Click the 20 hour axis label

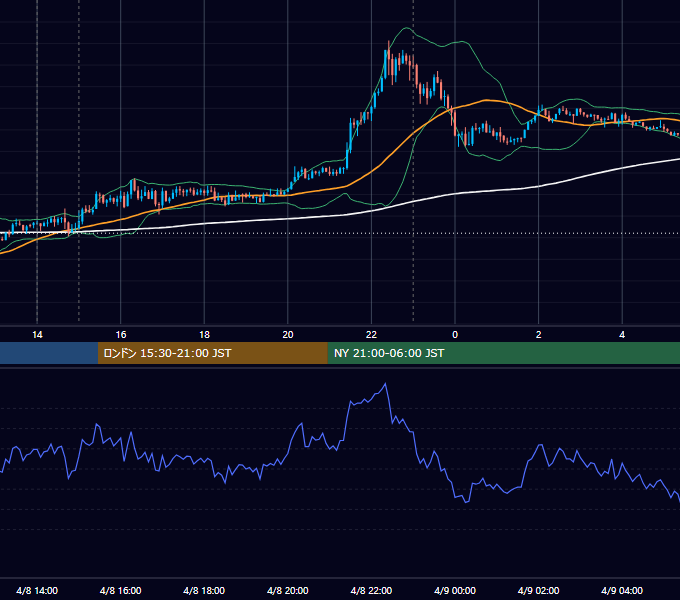pyautogui.click(x=288, y=335)
